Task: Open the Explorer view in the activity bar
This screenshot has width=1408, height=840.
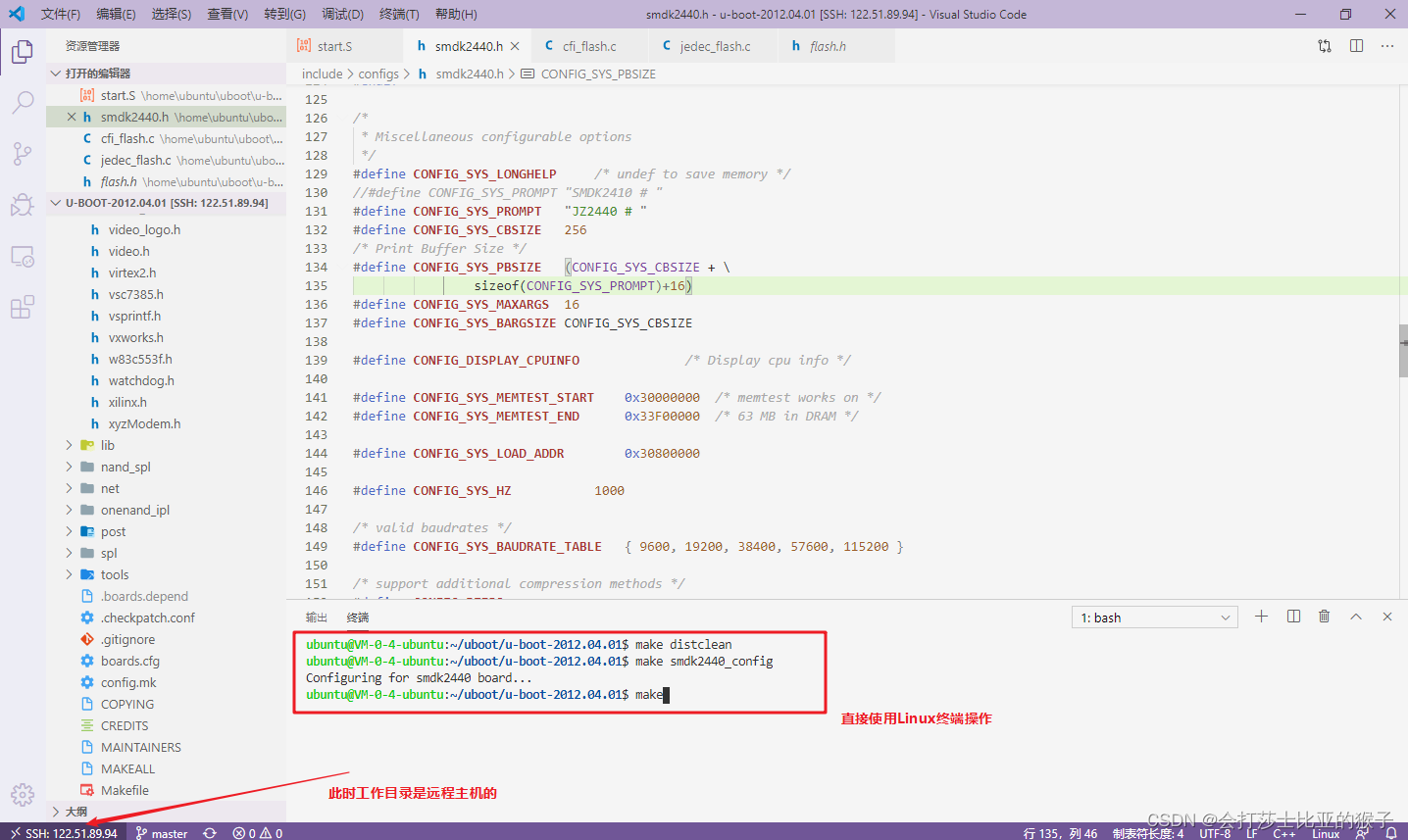Action: point(23,51)
